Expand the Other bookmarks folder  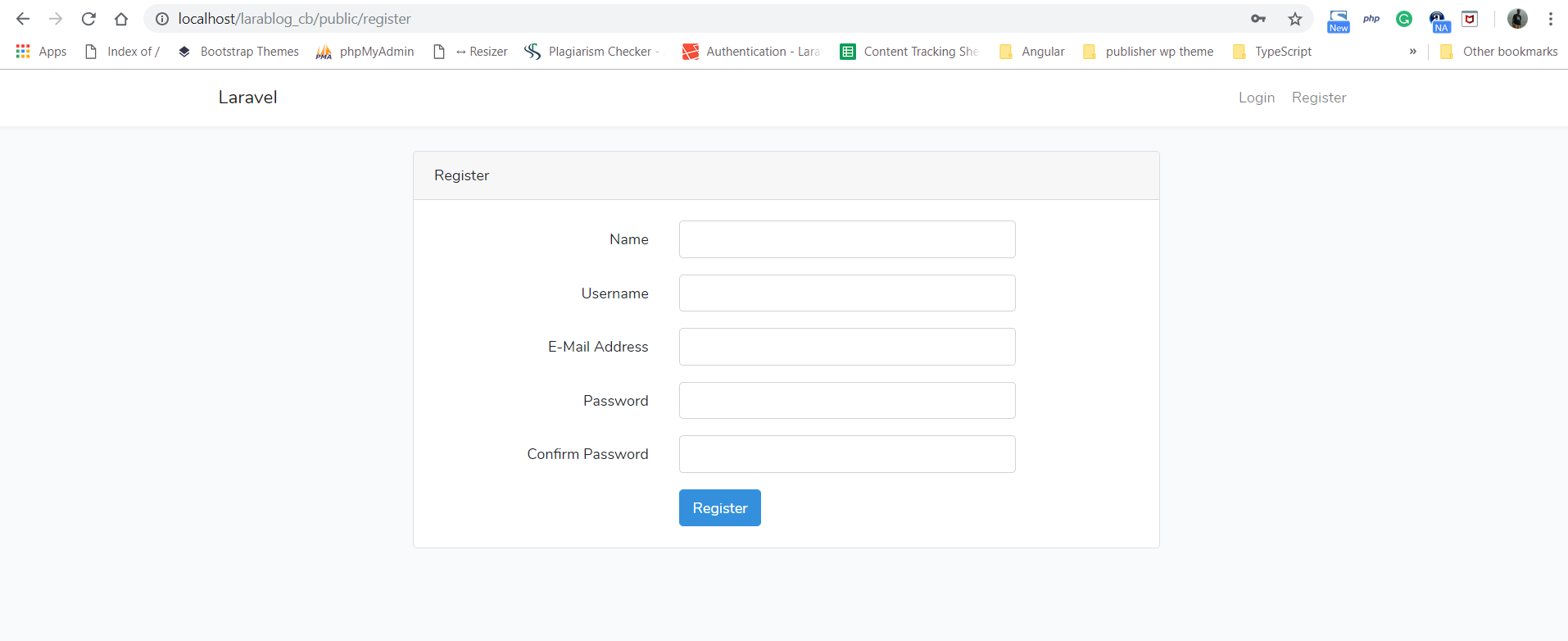click(x=1498, y=51)
